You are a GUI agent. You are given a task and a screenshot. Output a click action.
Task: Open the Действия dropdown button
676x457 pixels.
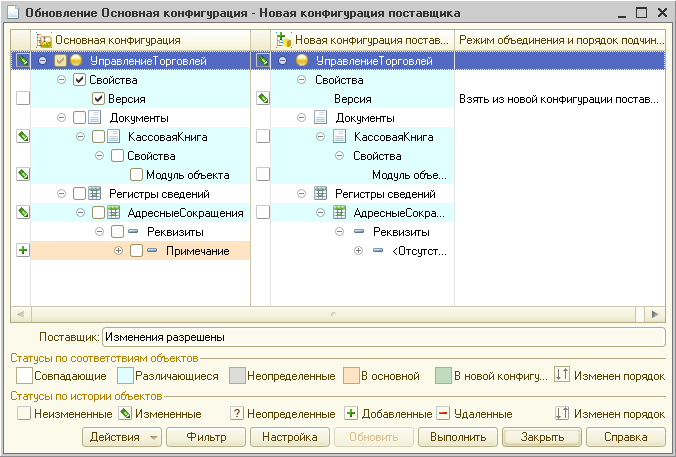tap(122, 437)
